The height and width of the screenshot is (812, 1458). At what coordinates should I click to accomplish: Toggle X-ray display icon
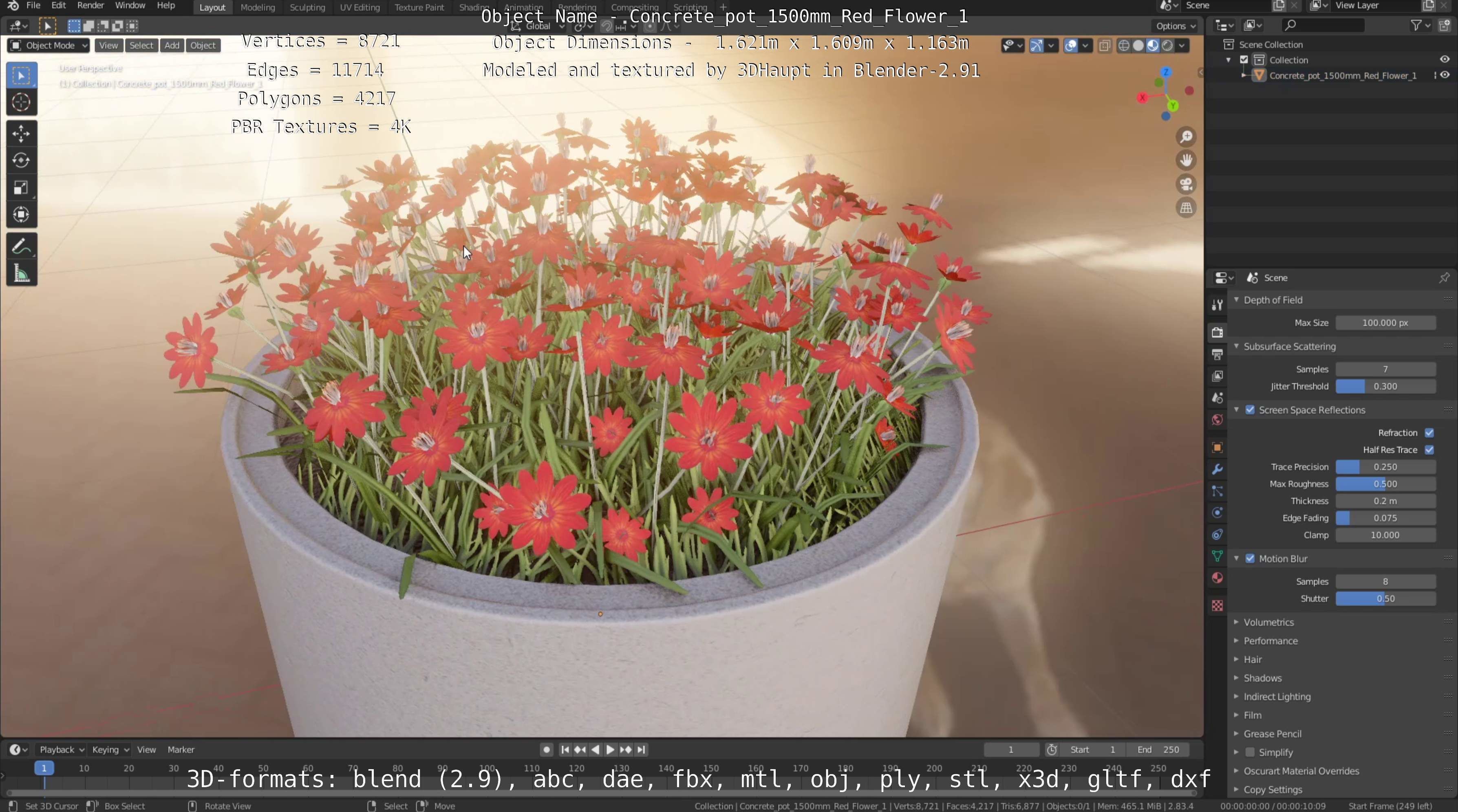(x=1104, y=46)
